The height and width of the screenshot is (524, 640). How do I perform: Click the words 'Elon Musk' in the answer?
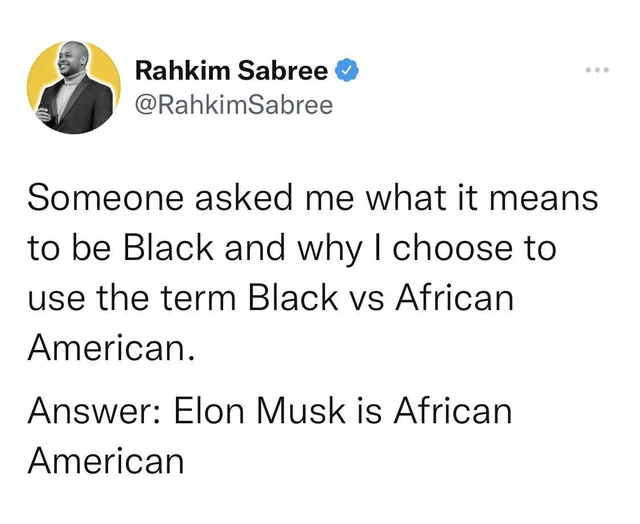(x=260, y=411)
